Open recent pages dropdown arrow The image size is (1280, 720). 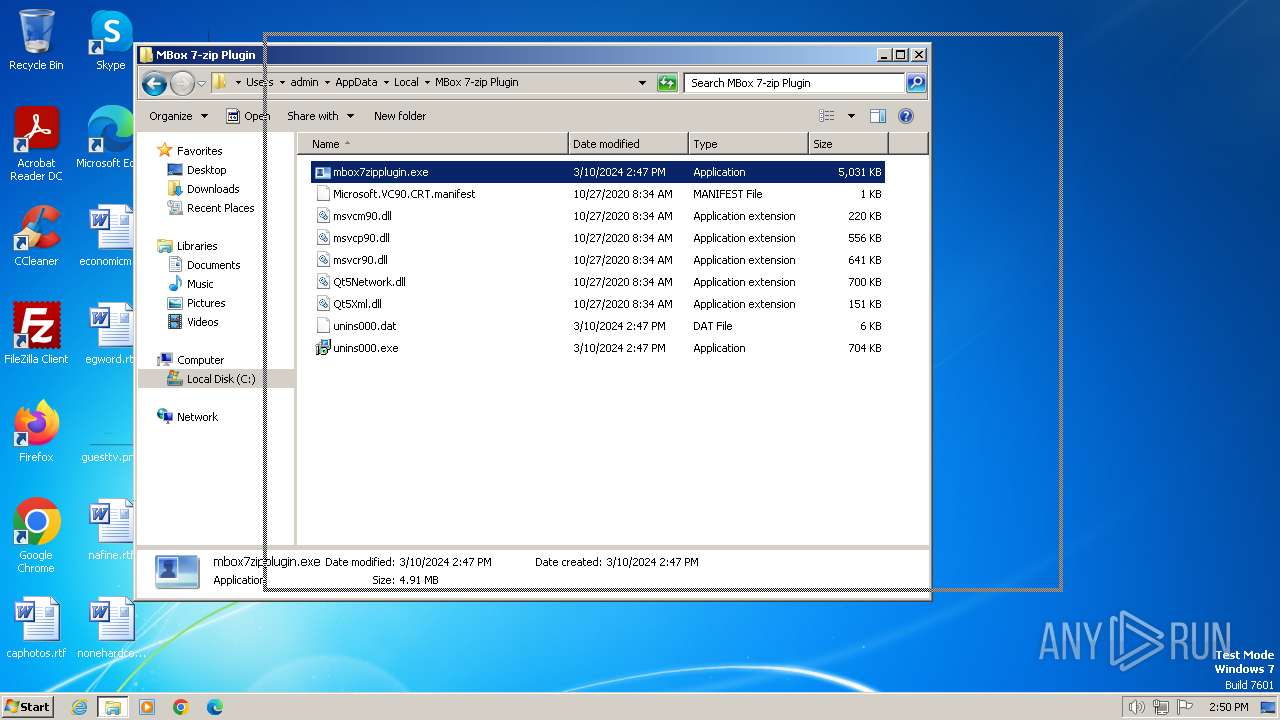[x=201, y=83]
